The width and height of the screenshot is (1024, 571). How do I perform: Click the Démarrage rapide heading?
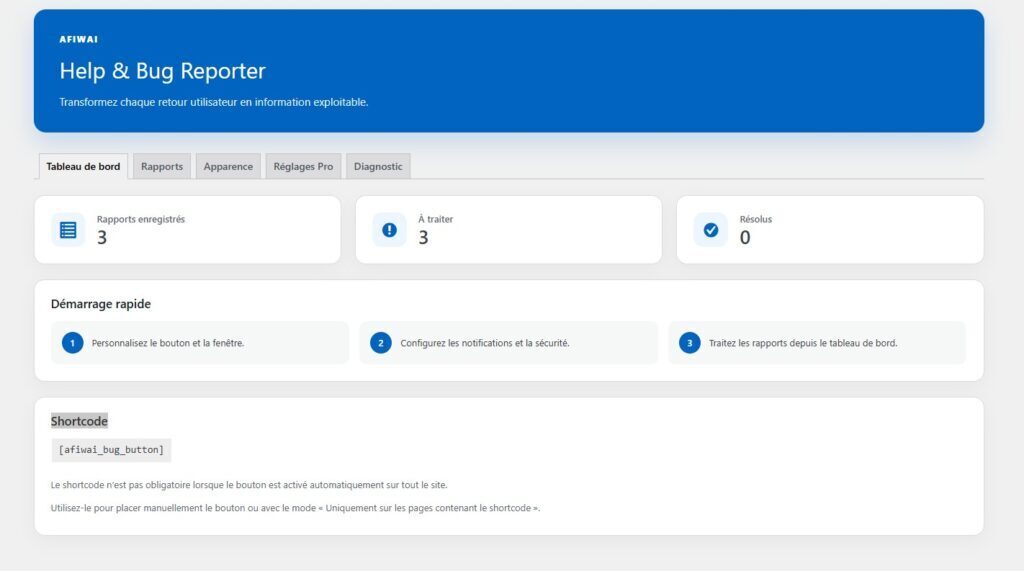pos(101,304)
